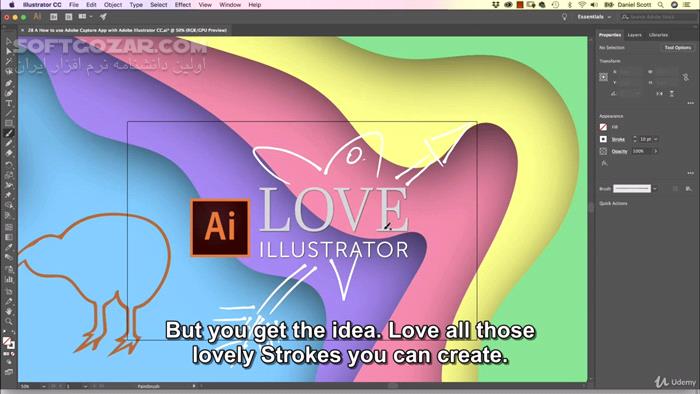Screen dimensions: 700x394
Task: Click the transform reference point icon
Action: coord(604,77)
